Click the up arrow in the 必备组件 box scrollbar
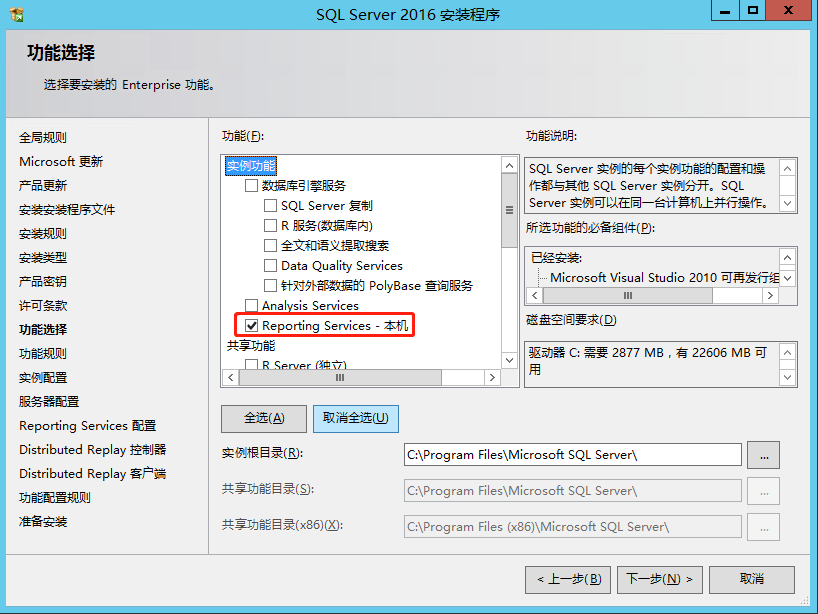The height and width of the screenshot is (614, 818). pos(788,258)
